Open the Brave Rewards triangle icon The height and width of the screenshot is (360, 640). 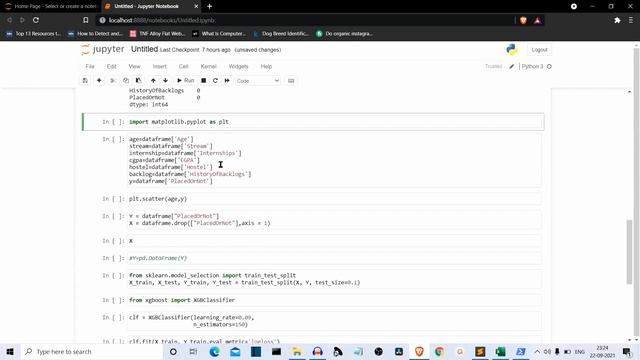click(538, 20)
